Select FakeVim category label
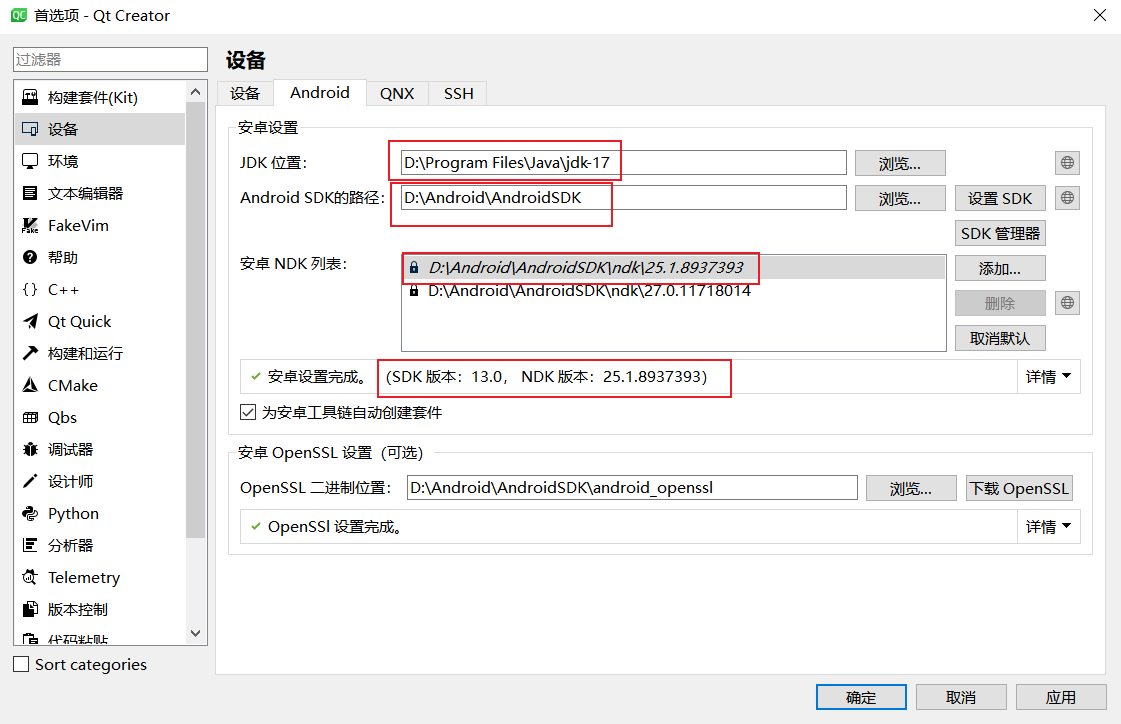This screenshot has width=1121, height=724. [x=78, y=225]
